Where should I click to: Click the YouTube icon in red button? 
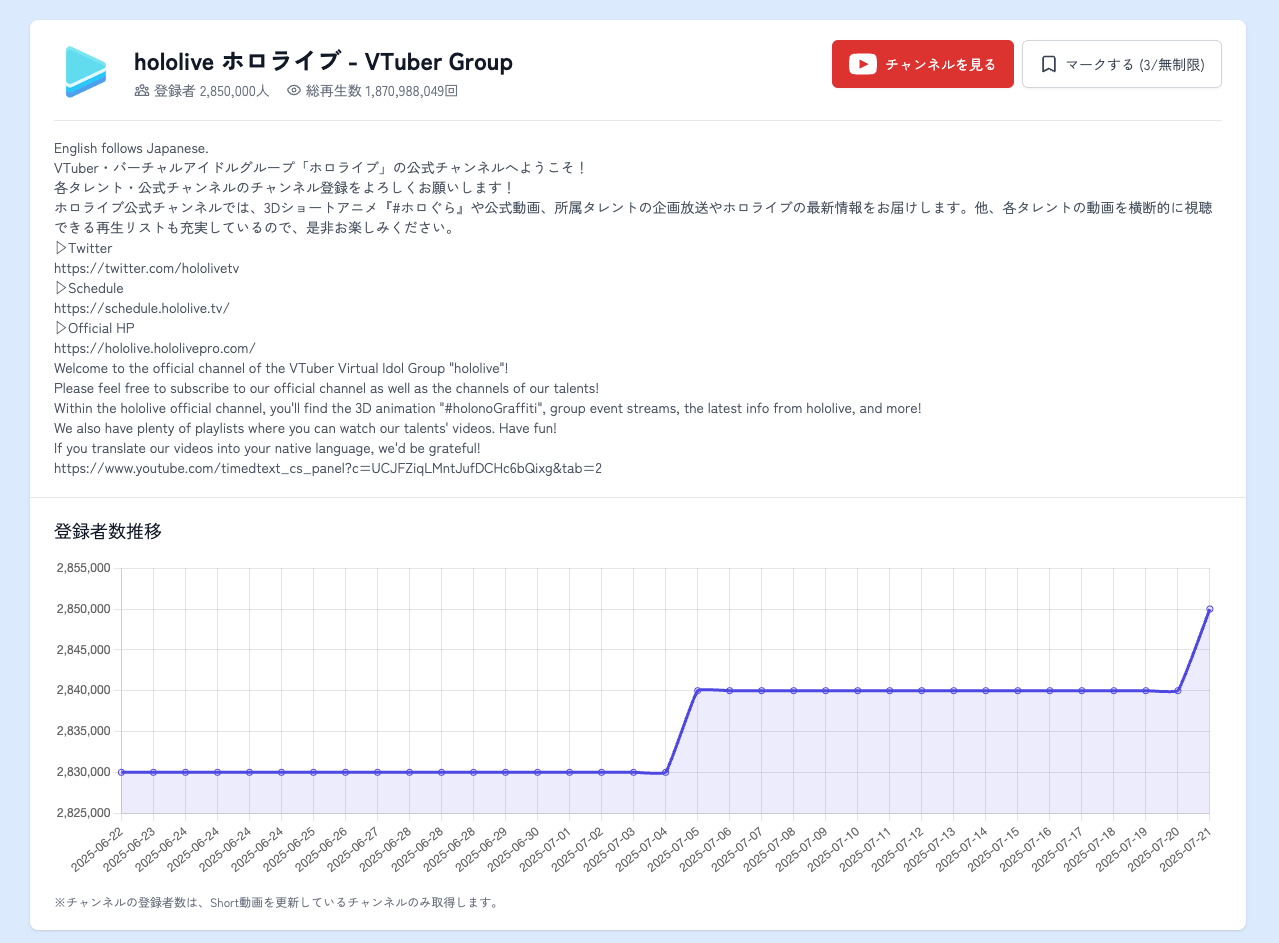[x=863, y=64]
